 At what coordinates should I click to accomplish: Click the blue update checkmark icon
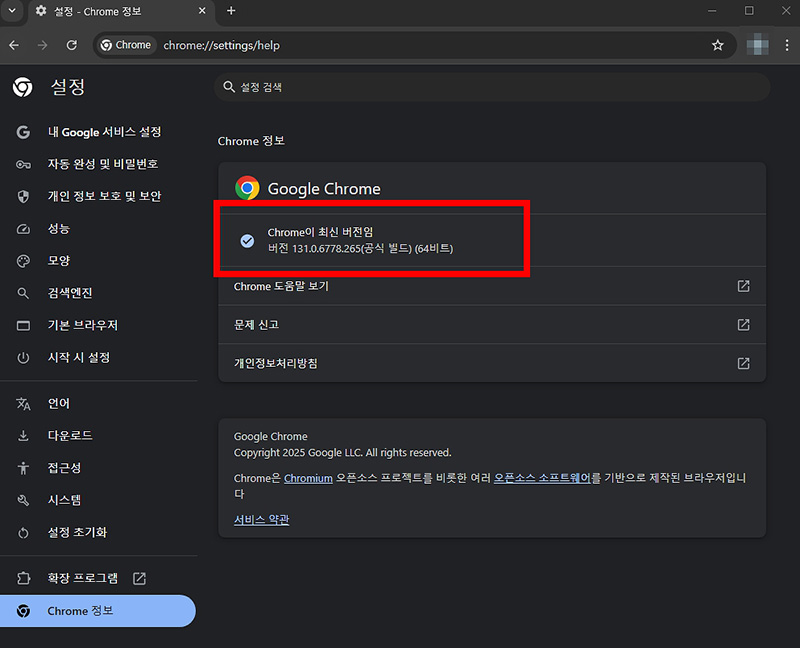pyautogui.click(x=247, y=240)
